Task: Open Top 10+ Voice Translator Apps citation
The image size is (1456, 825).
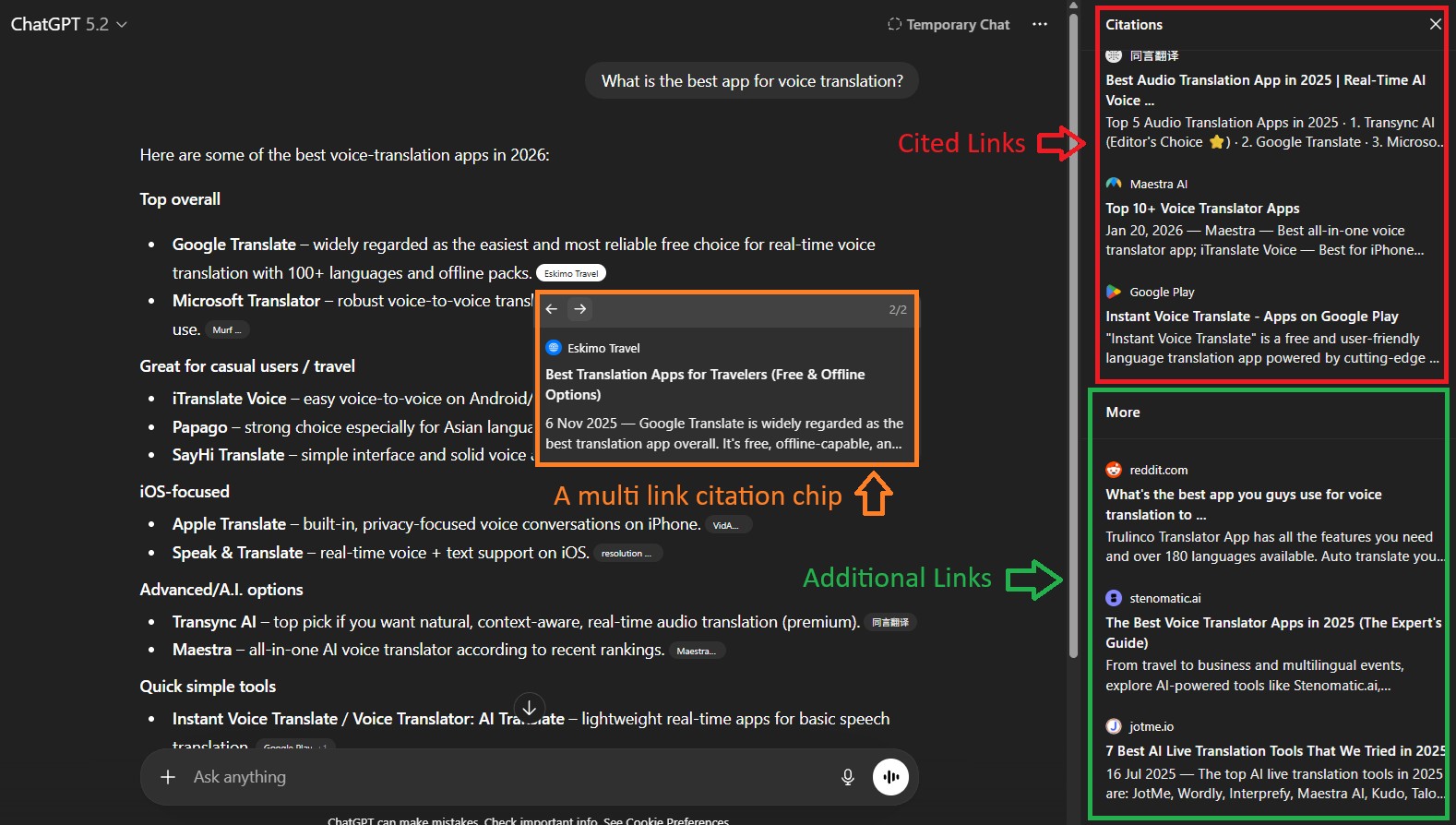Action: click(1202, 209)
